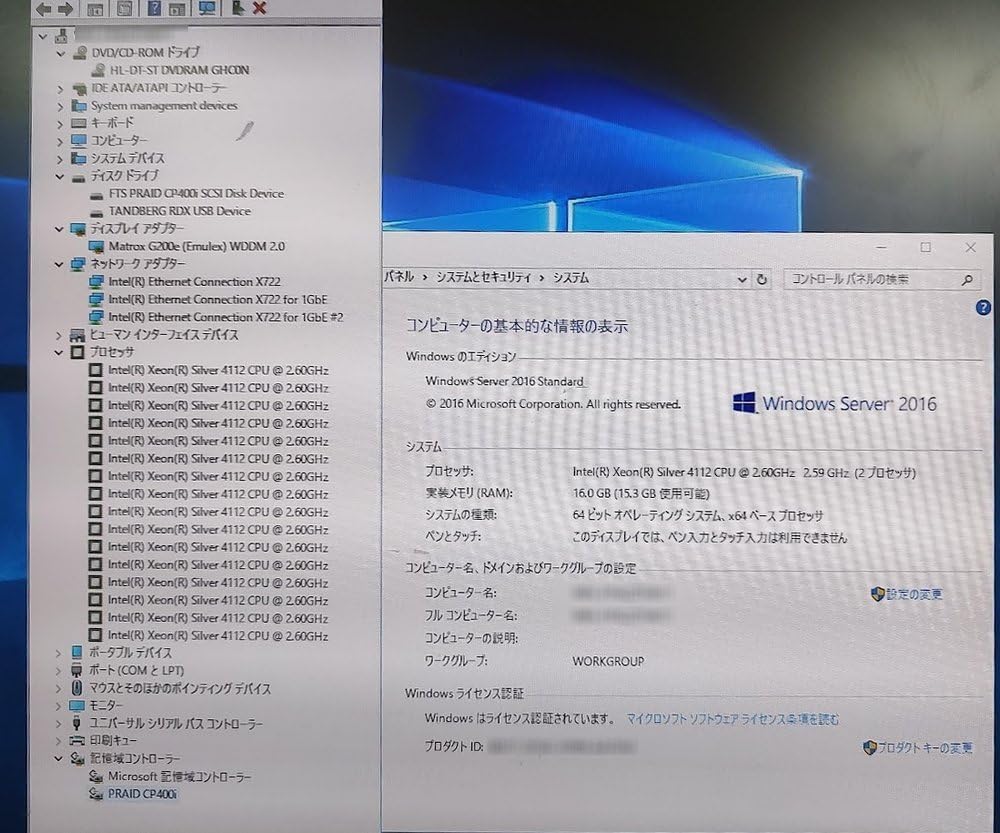
Task: Click the red X uninstall device icon
Action: click(x=260, y=8)
